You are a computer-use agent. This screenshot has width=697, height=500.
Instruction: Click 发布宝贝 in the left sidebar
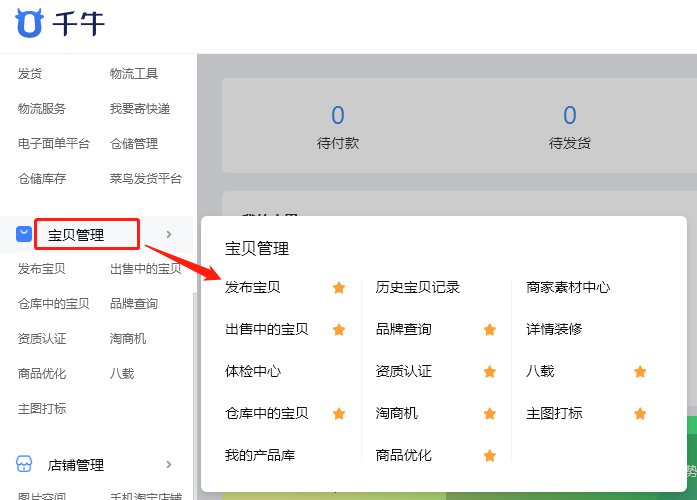[42, 269]
